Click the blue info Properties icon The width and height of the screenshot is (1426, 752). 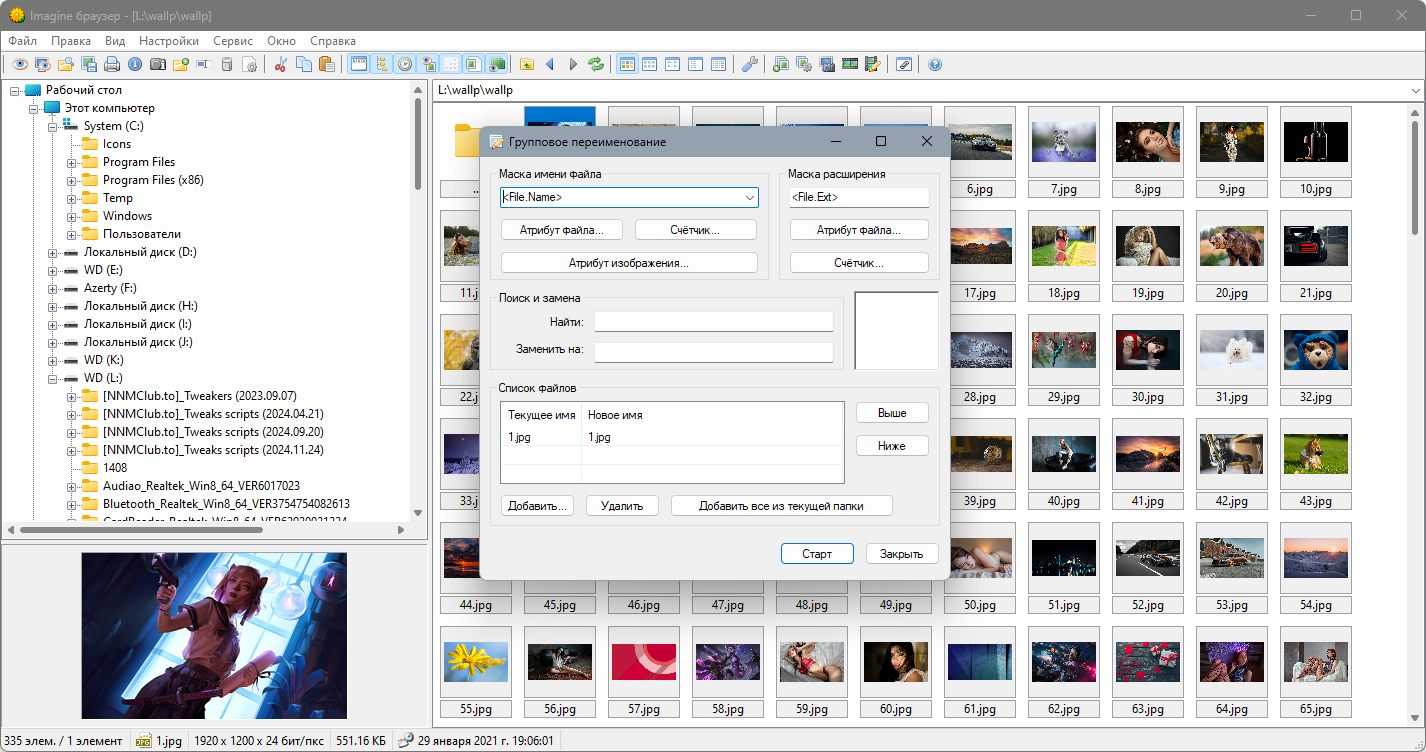pos(134,64)
